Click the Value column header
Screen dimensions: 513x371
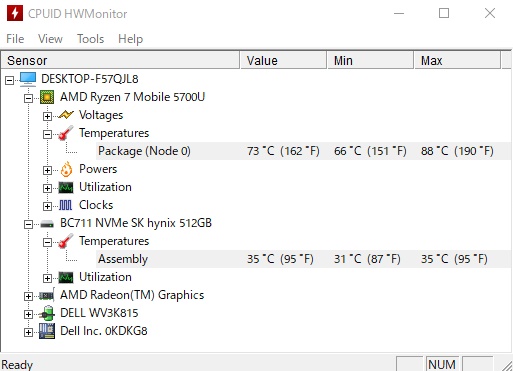(283, 60)
